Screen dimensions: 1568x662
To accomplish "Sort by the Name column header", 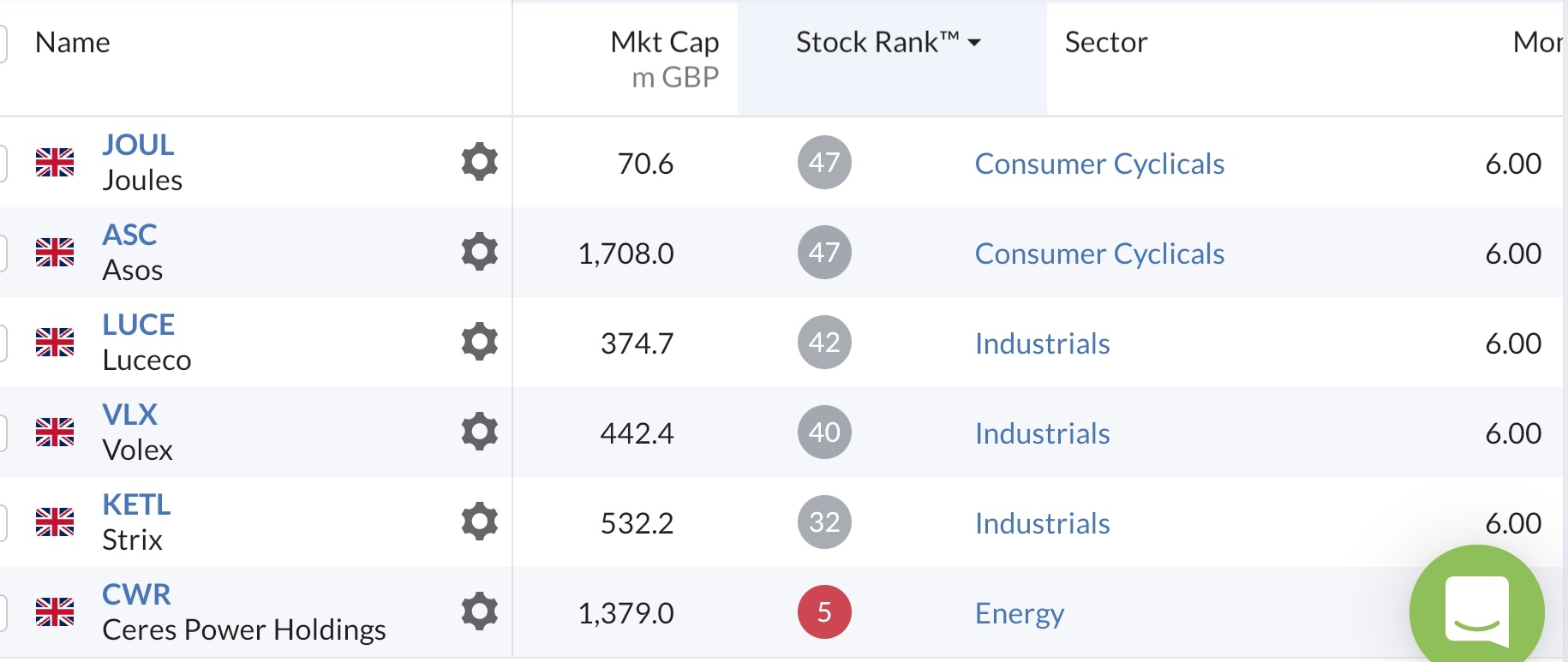I will (73, 42).
